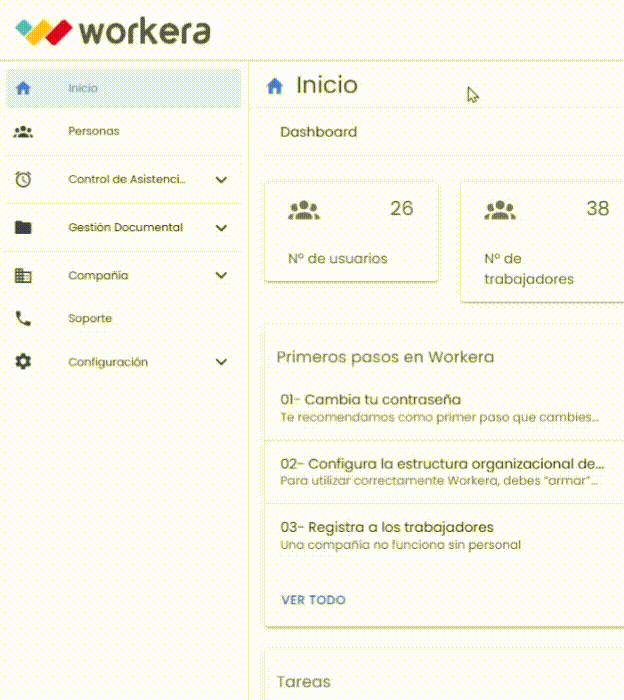Open step 02- Configura la estructura organizacional

[444, 472]
